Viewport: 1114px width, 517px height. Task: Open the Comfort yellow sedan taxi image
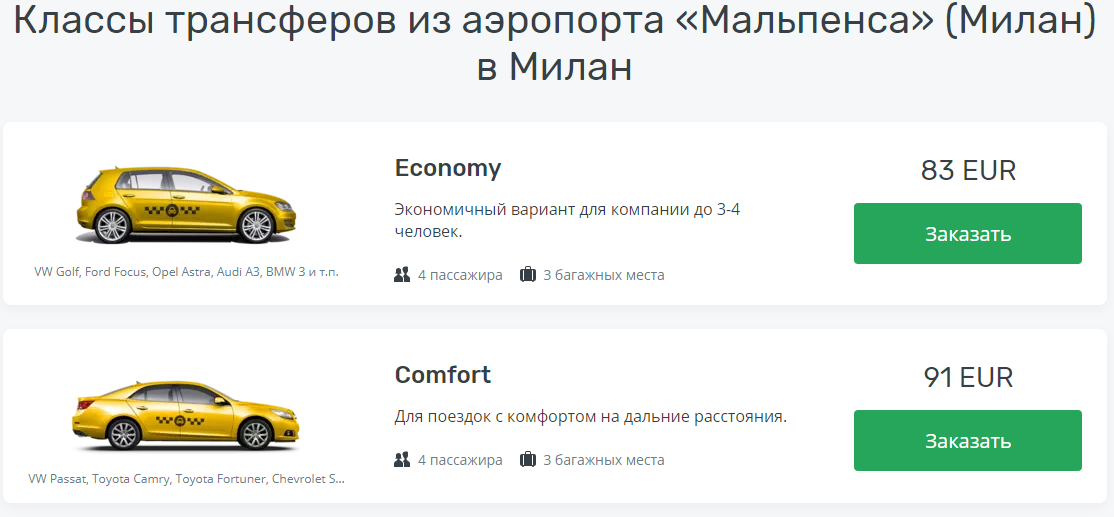click(x=187, y=414)
